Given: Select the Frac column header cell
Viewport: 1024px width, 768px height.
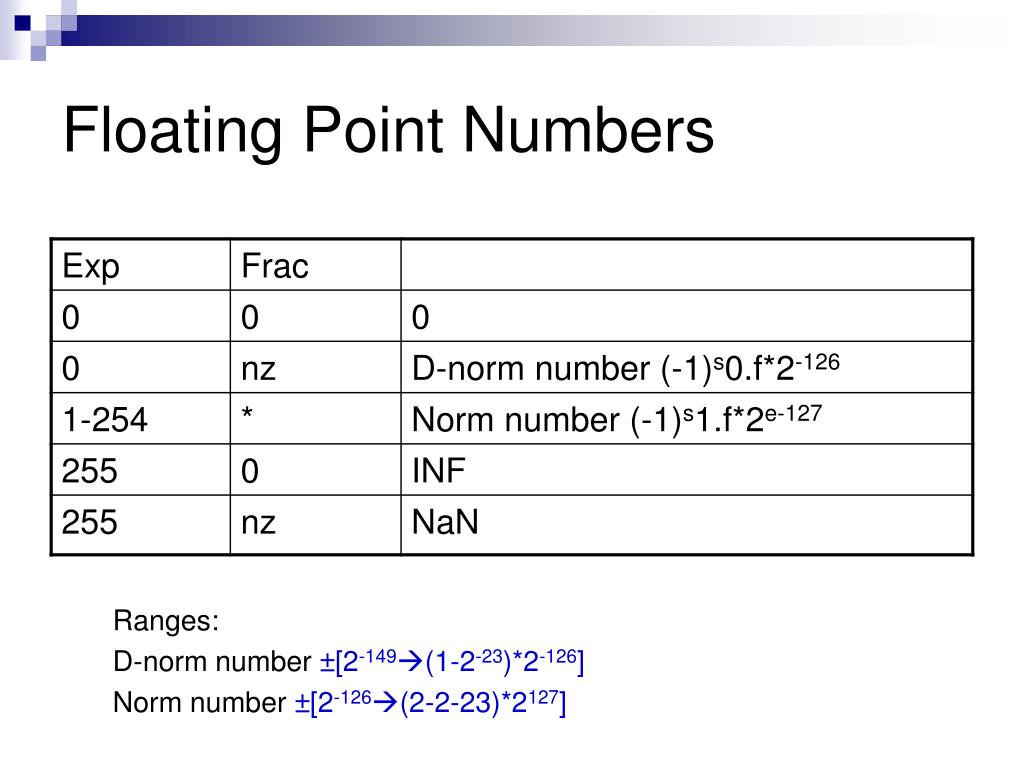Looking at the screenshot, I should tap(315, 265).
